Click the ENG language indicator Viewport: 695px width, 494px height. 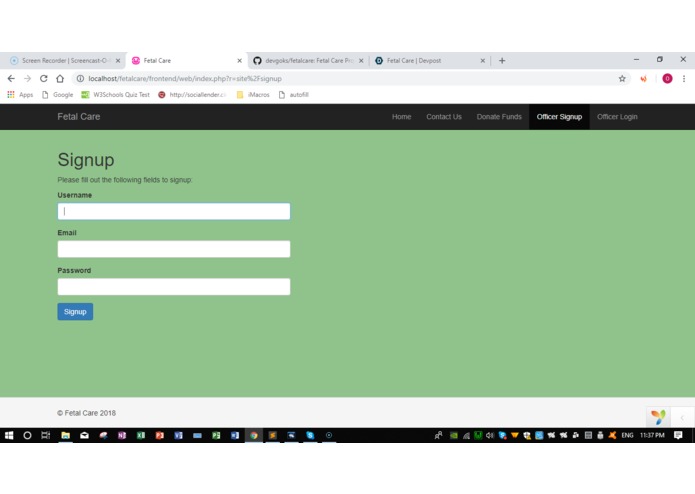tap(627, 436)
